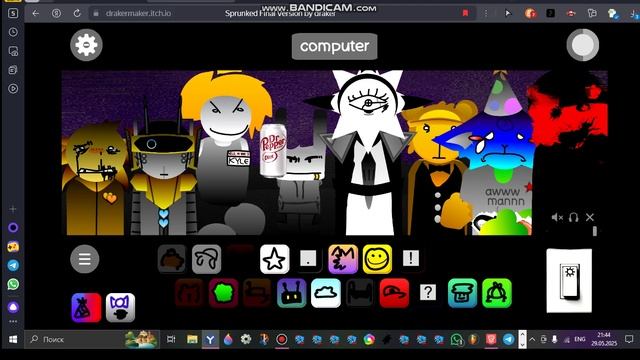Choose the red cap sound icon
The height and width of the screenshot is (360, 640).
click(394, 293)
